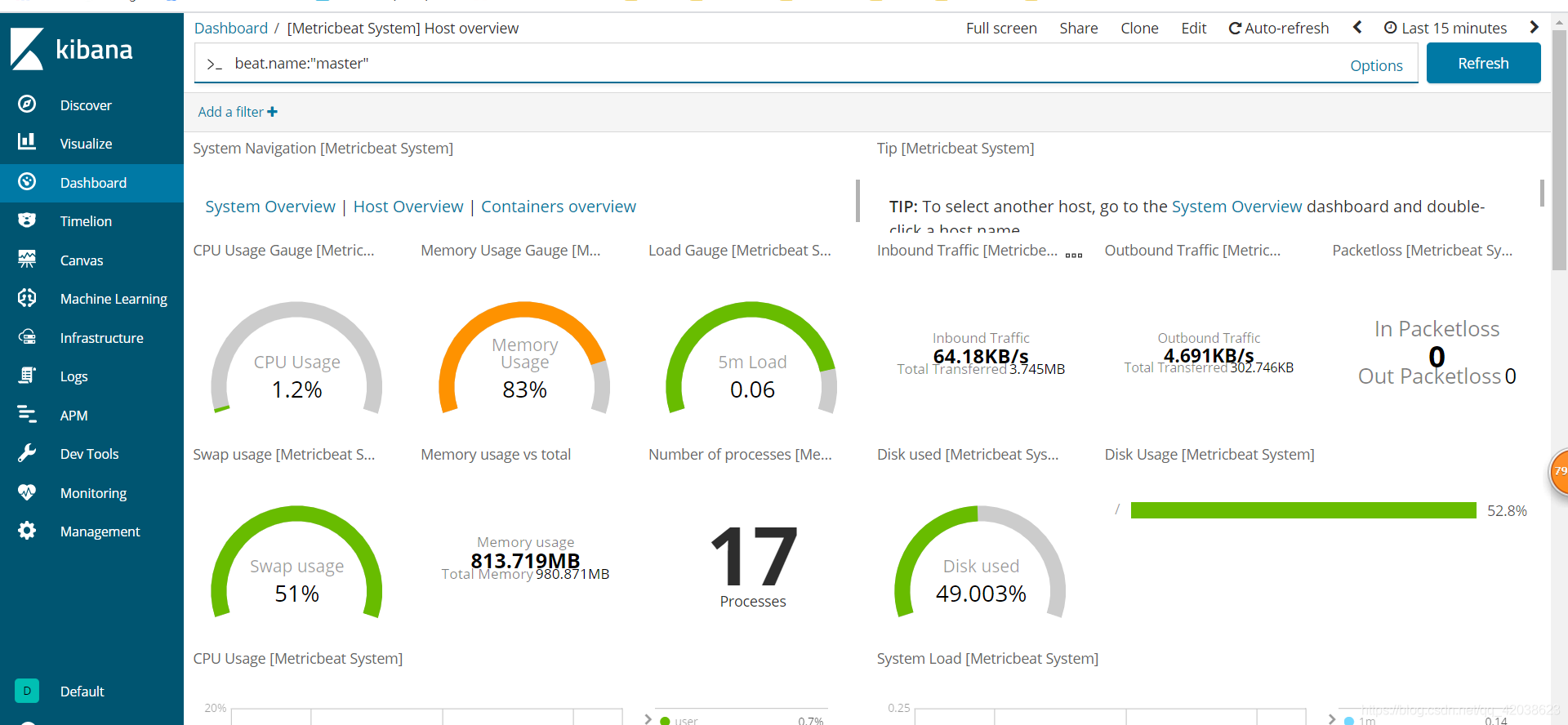Viewport: 1568px width, 725px height.
Task: Click the Disk used gauge
Action: (x=980, y=562)
